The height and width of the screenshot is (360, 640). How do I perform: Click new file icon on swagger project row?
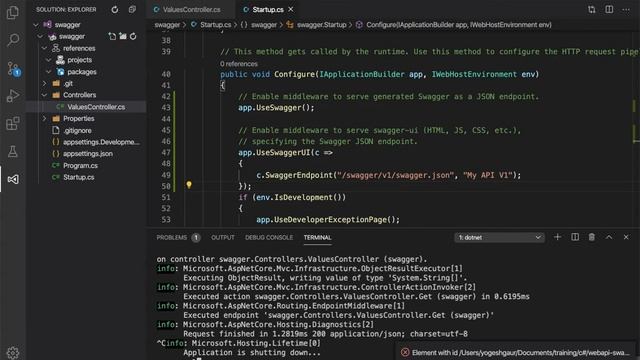(x=112, y=36)
